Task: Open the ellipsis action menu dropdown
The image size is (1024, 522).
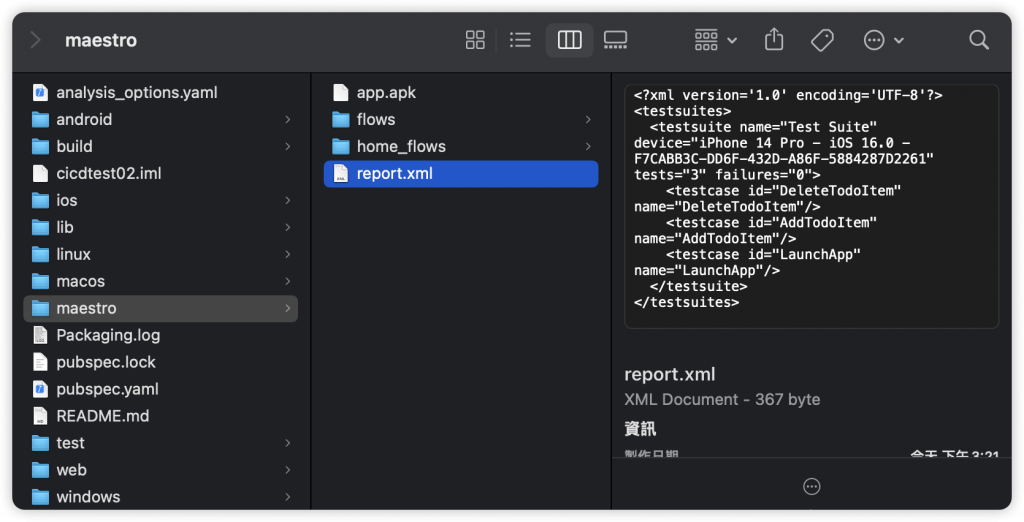Action: point(883,40)
